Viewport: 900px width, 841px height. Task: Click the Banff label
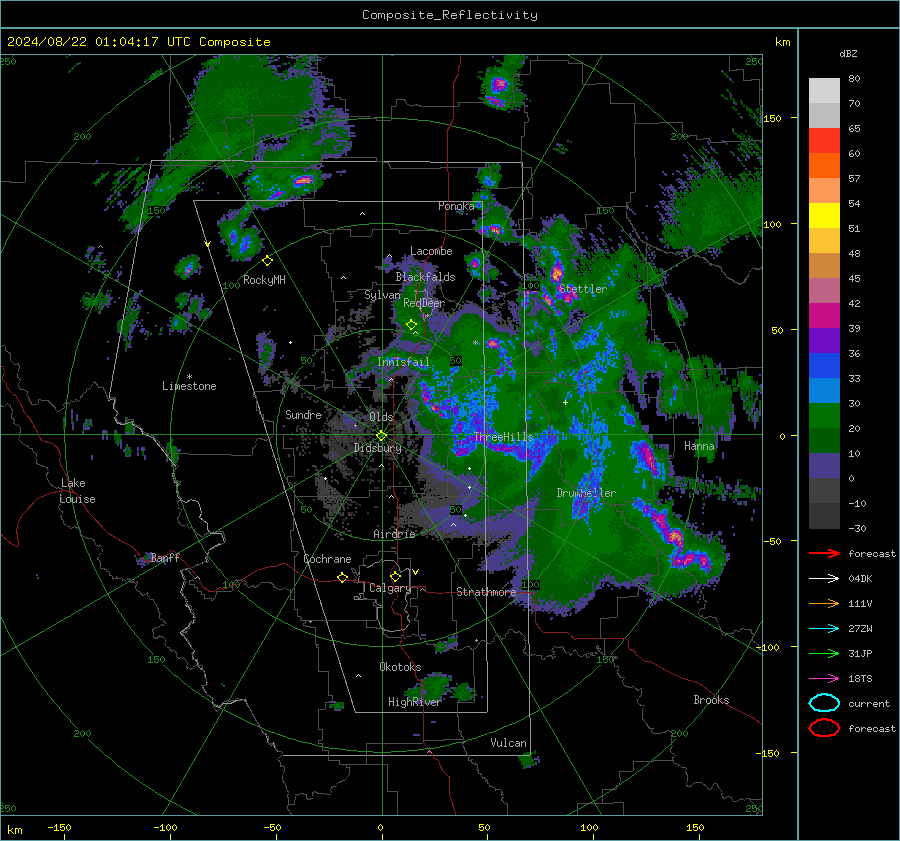(165, 557)
